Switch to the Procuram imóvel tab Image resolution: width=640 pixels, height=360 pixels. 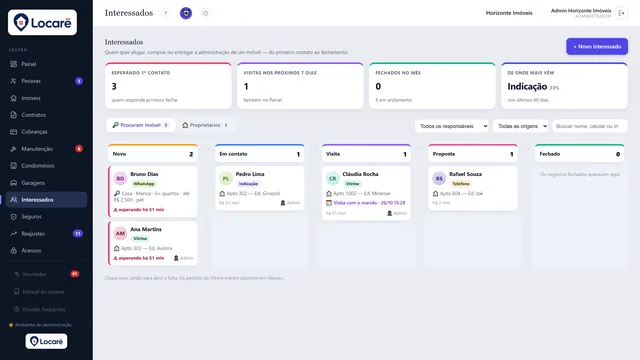[x=140, y=125]
